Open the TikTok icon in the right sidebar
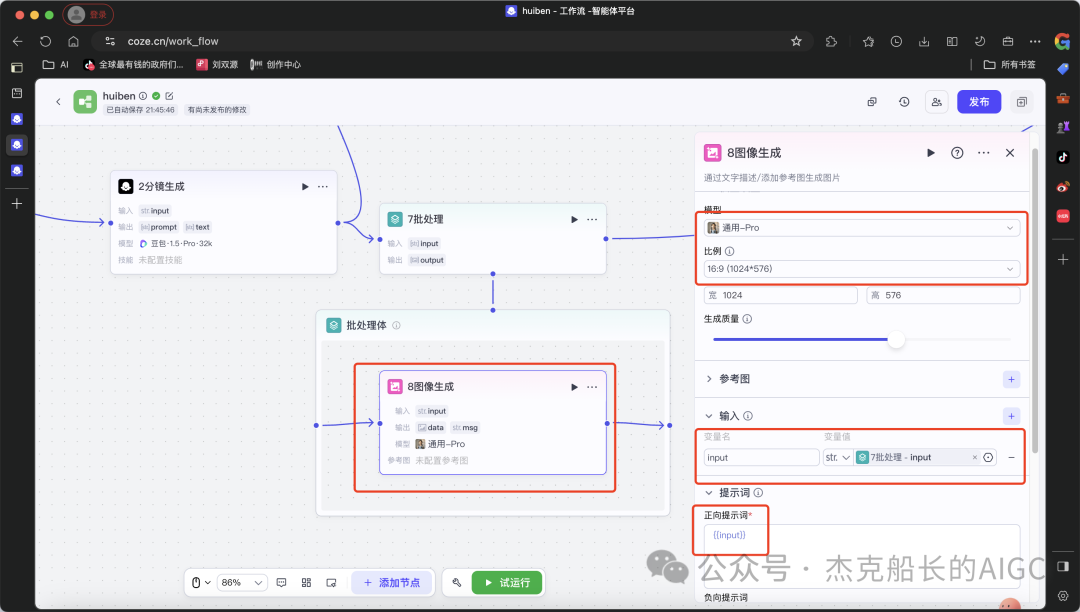Image resolution: width=1080 pixels, height=612 pixels. coord(1063,157)
